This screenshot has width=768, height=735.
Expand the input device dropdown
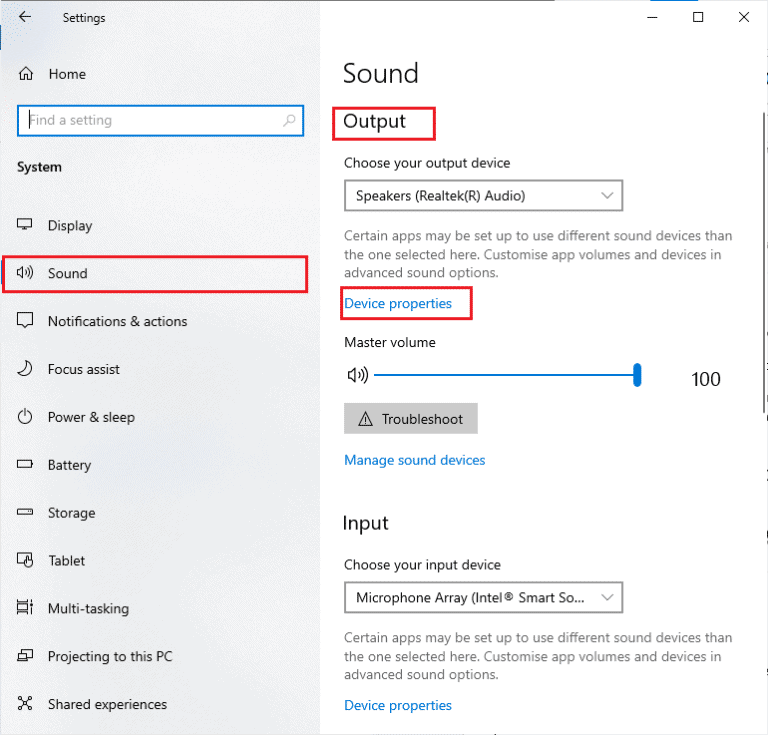(483, 598)
